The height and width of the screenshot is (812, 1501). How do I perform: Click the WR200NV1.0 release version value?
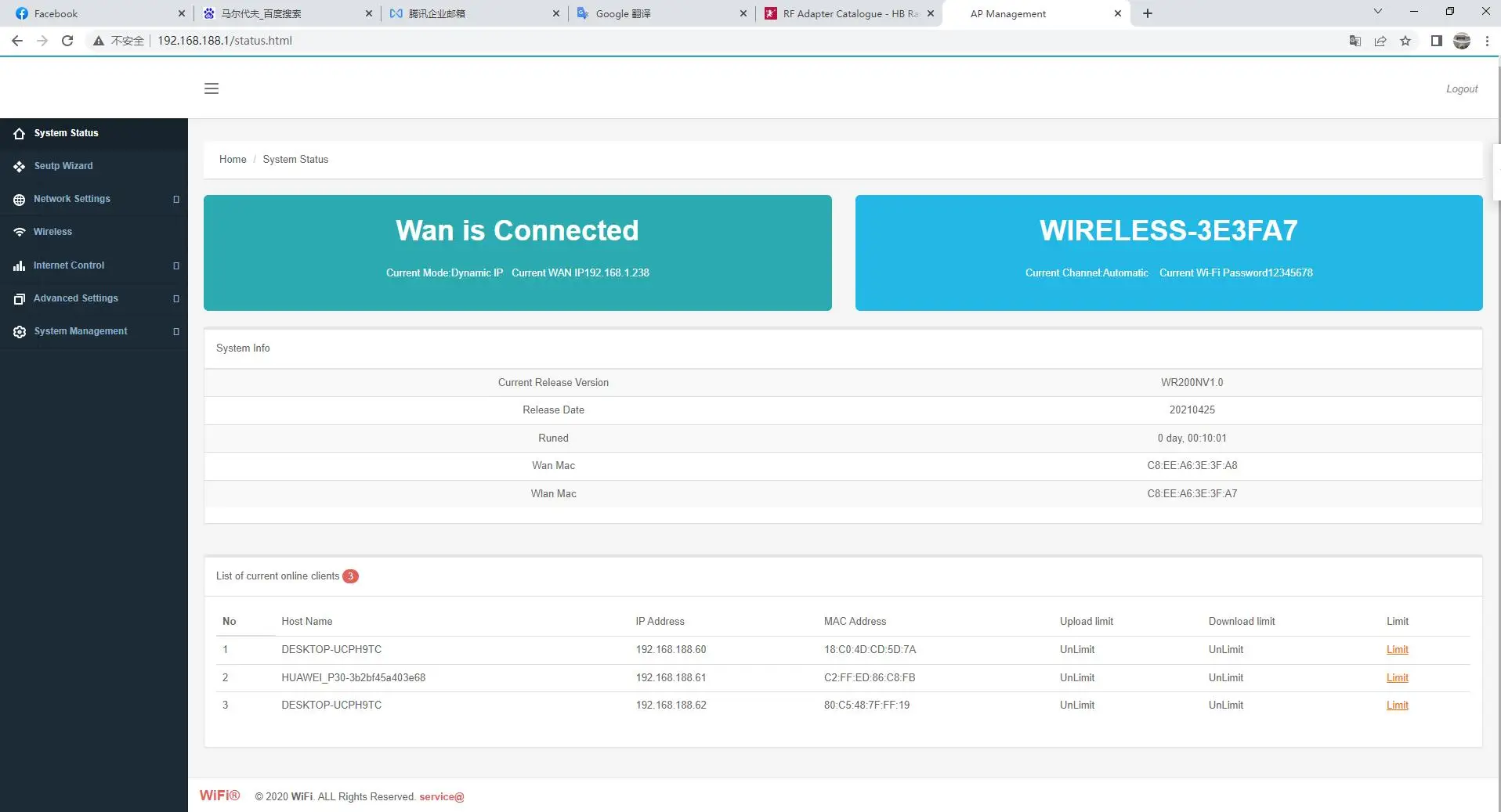(x=1192, y=383)
